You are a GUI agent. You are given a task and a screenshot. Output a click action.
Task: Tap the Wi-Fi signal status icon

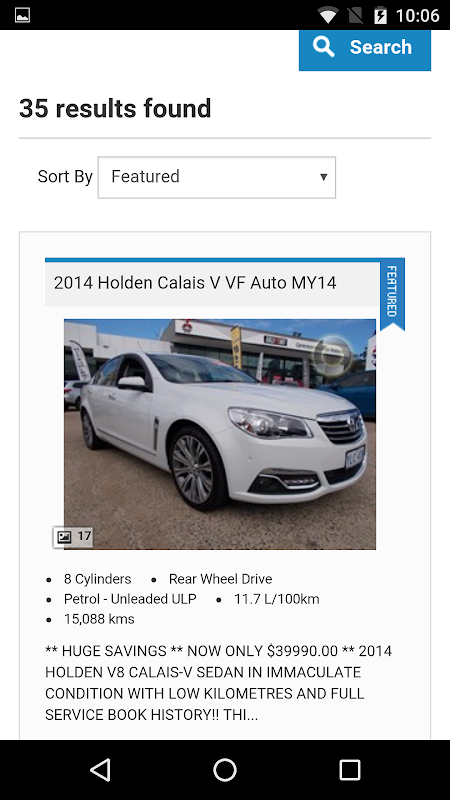[328, 15]
